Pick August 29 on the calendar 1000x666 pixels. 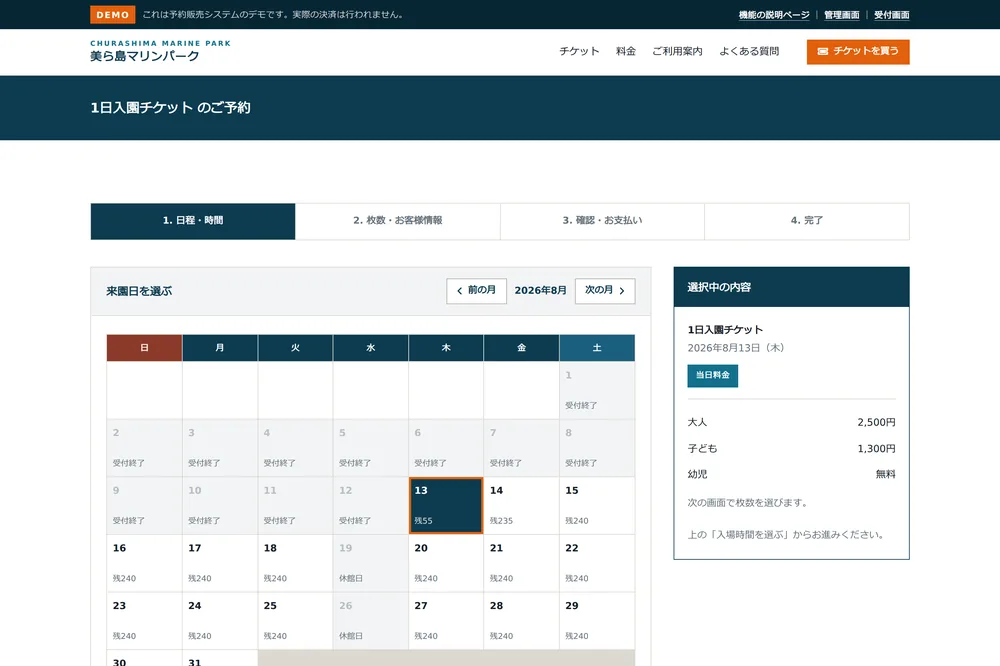(597, 621)
